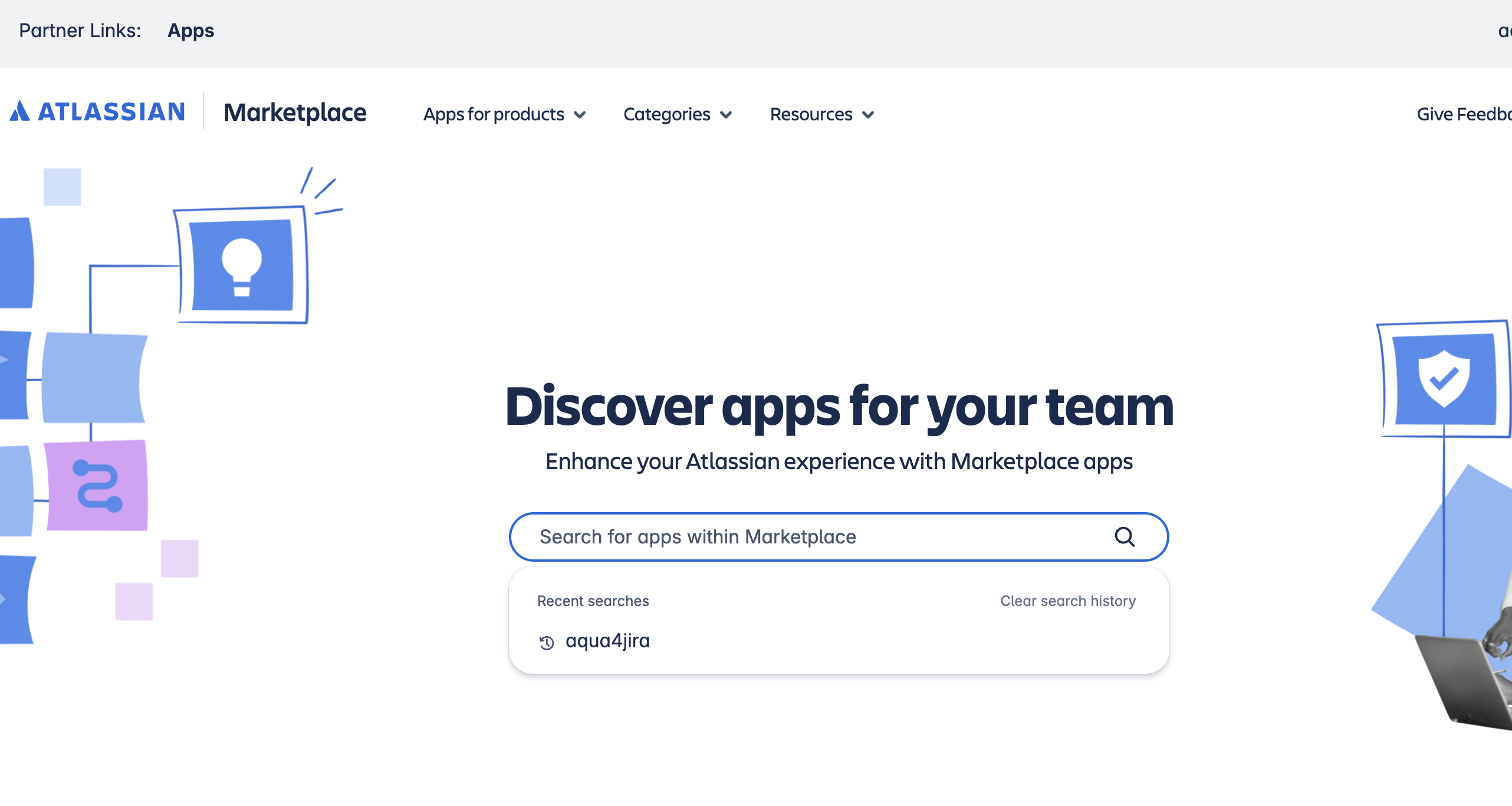Click the shield checkmark illustration
1512x806 pixels.
tap(1443, 379)
